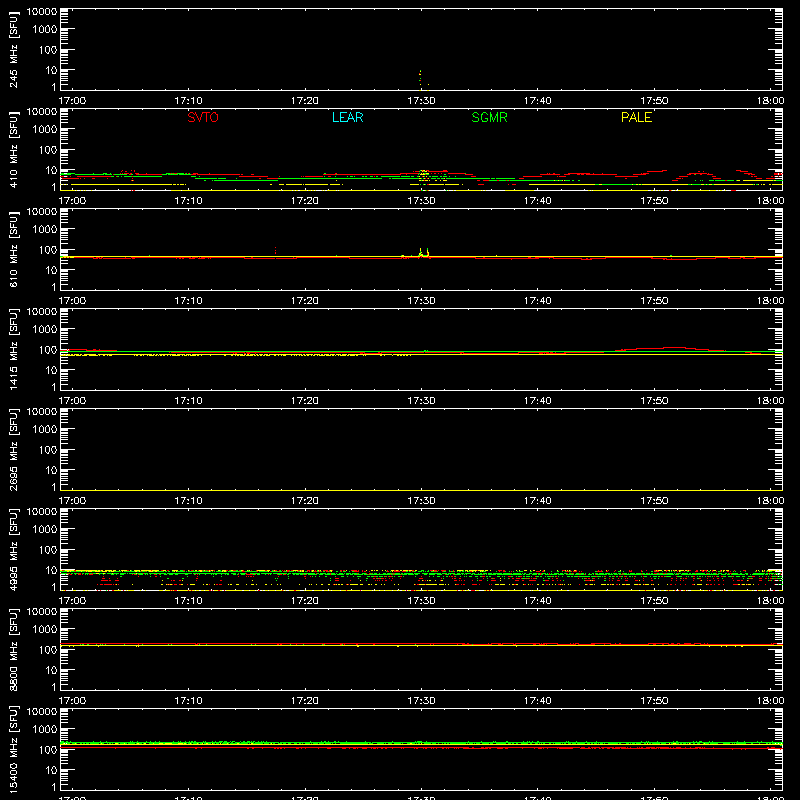The height and width of the screenshot is (800, 800).
Task: Click the cyan LEAR legend label
Action: coord(347,117)
